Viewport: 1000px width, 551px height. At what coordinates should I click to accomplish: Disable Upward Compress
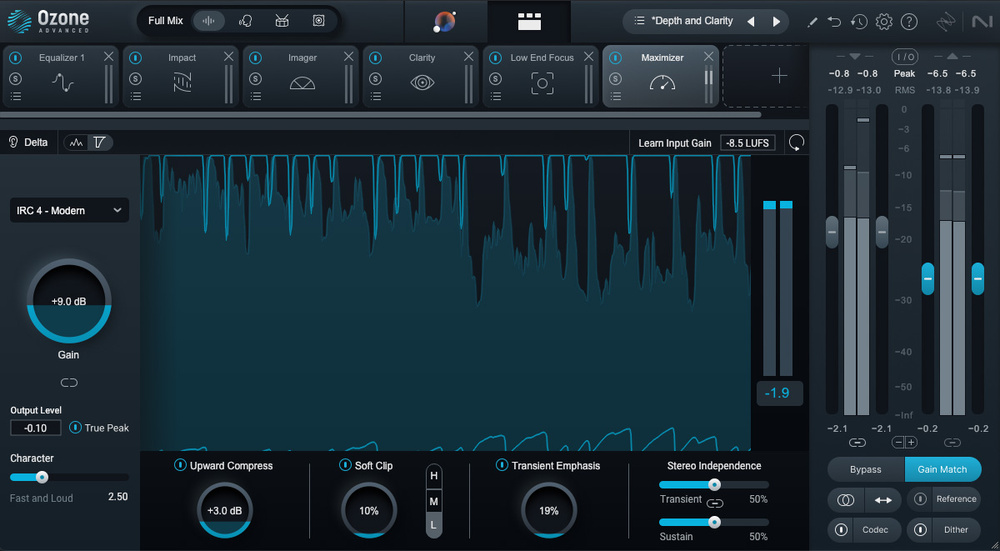point(180,466)
